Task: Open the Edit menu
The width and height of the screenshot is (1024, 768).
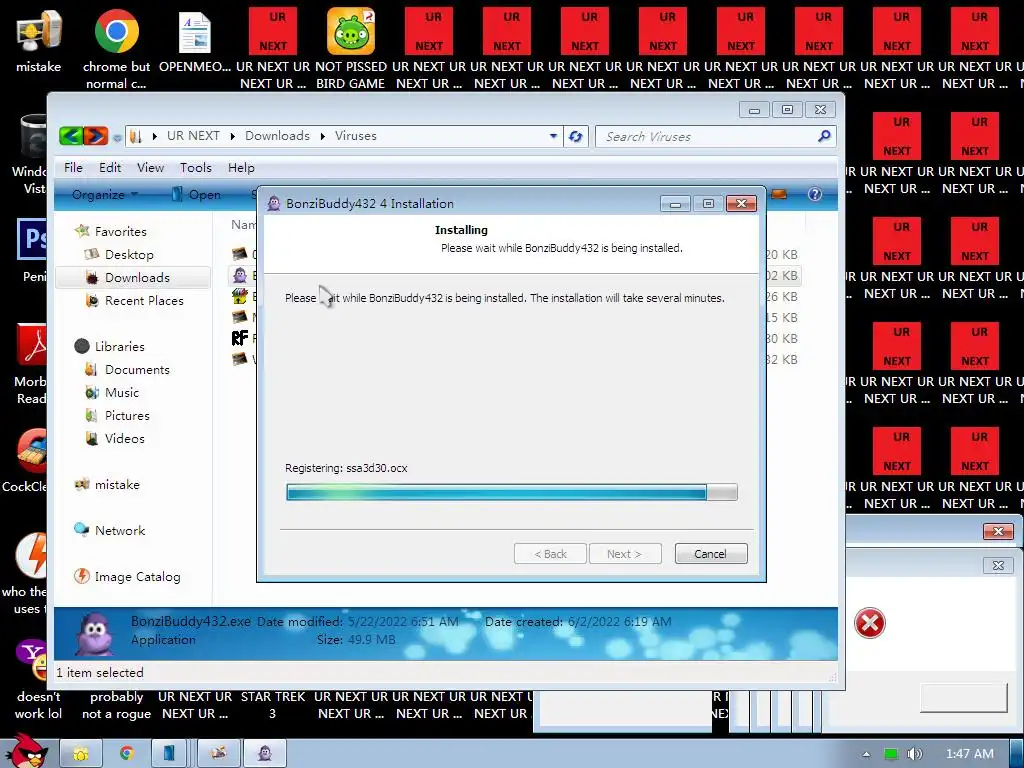Action: 110,168
